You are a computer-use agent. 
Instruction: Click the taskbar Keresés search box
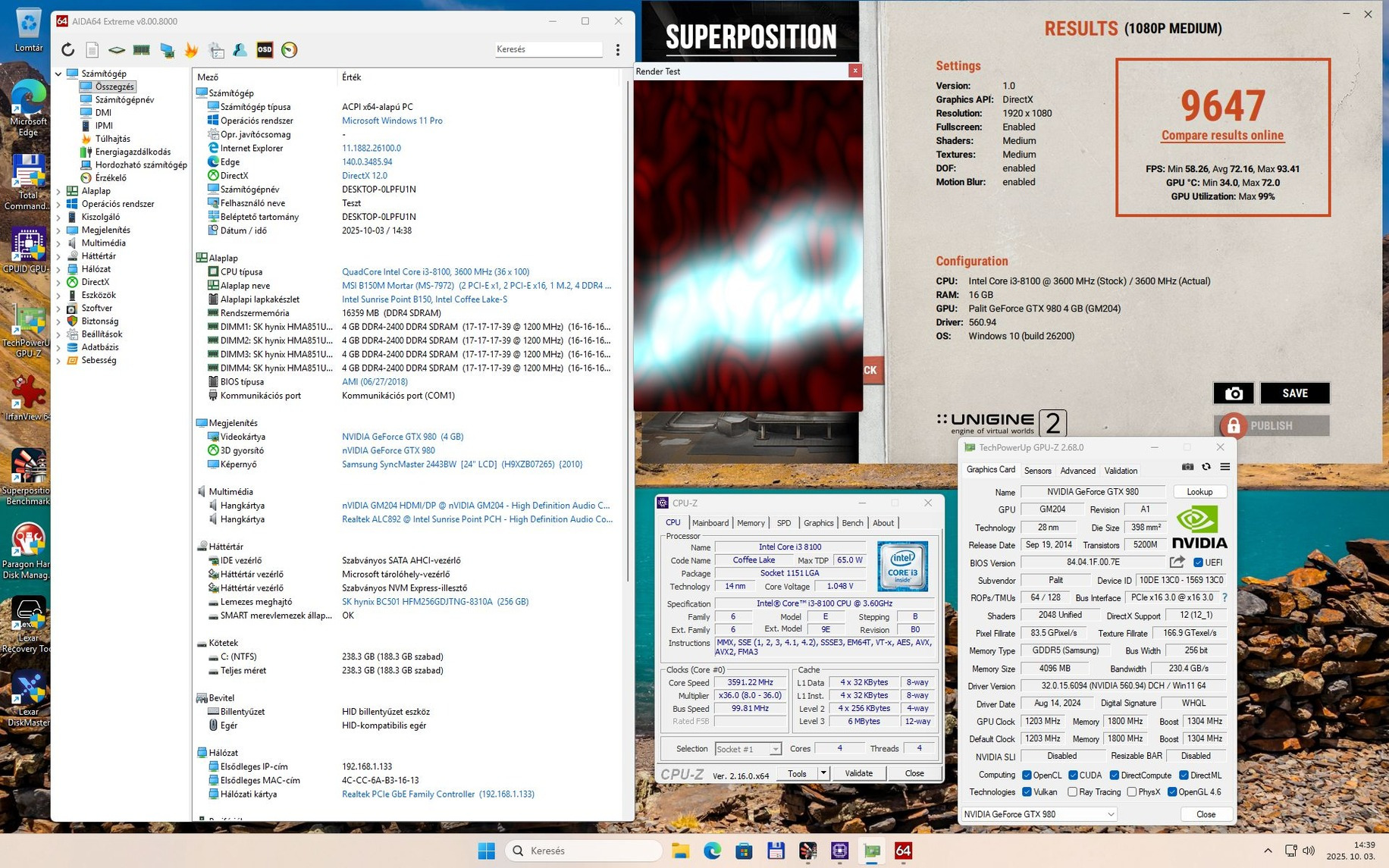tap(584, 851)
